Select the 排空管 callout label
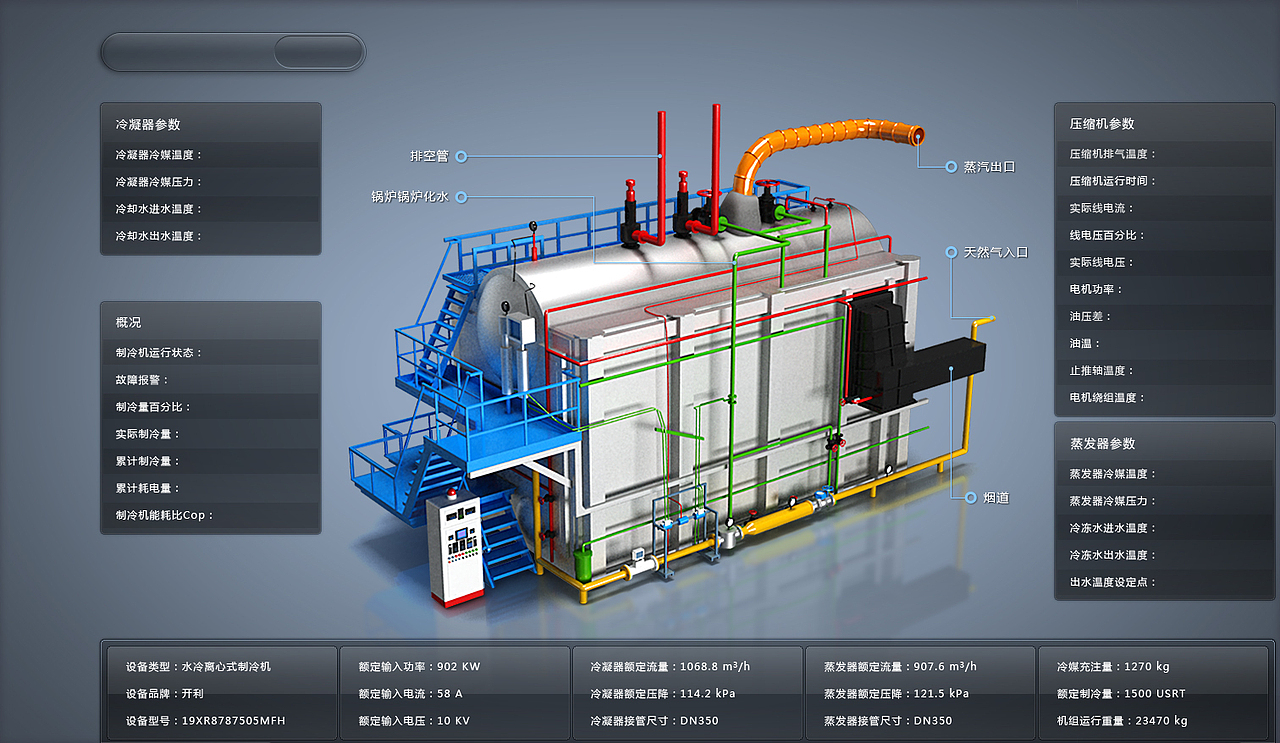Screen dimensions: 1280x743 [x=429, y=157]
